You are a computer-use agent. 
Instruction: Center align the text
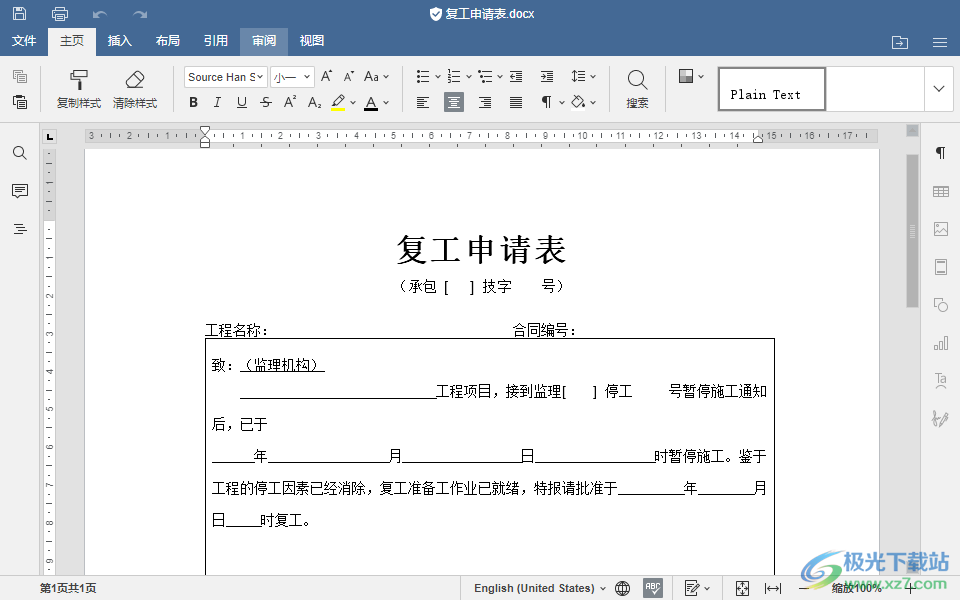click(454, 102)
